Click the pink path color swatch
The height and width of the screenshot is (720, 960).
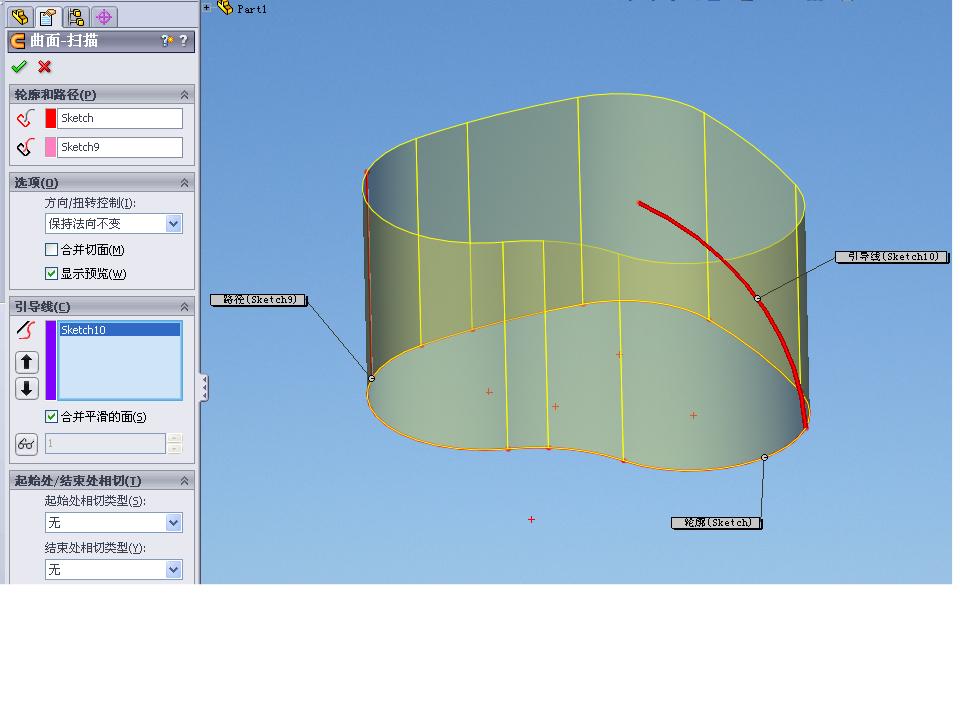point(50,147)
